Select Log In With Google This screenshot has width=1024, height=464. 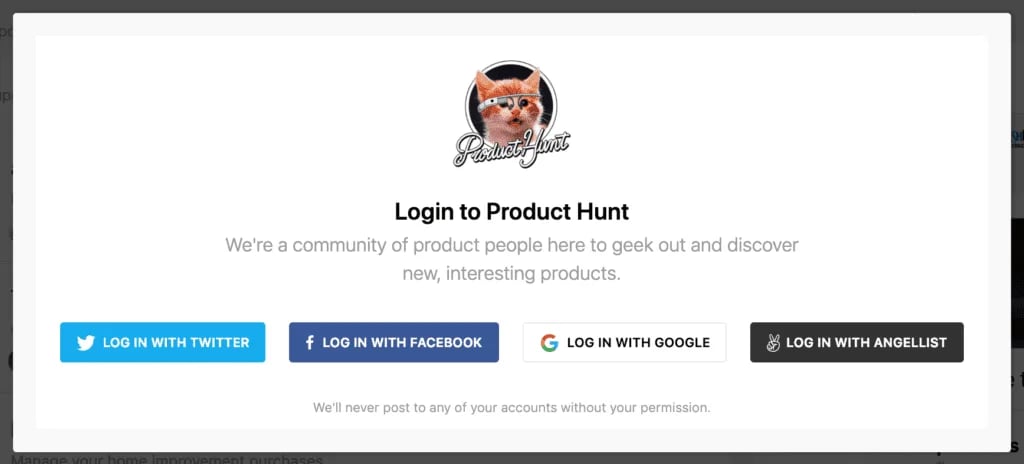click(624, 342)
